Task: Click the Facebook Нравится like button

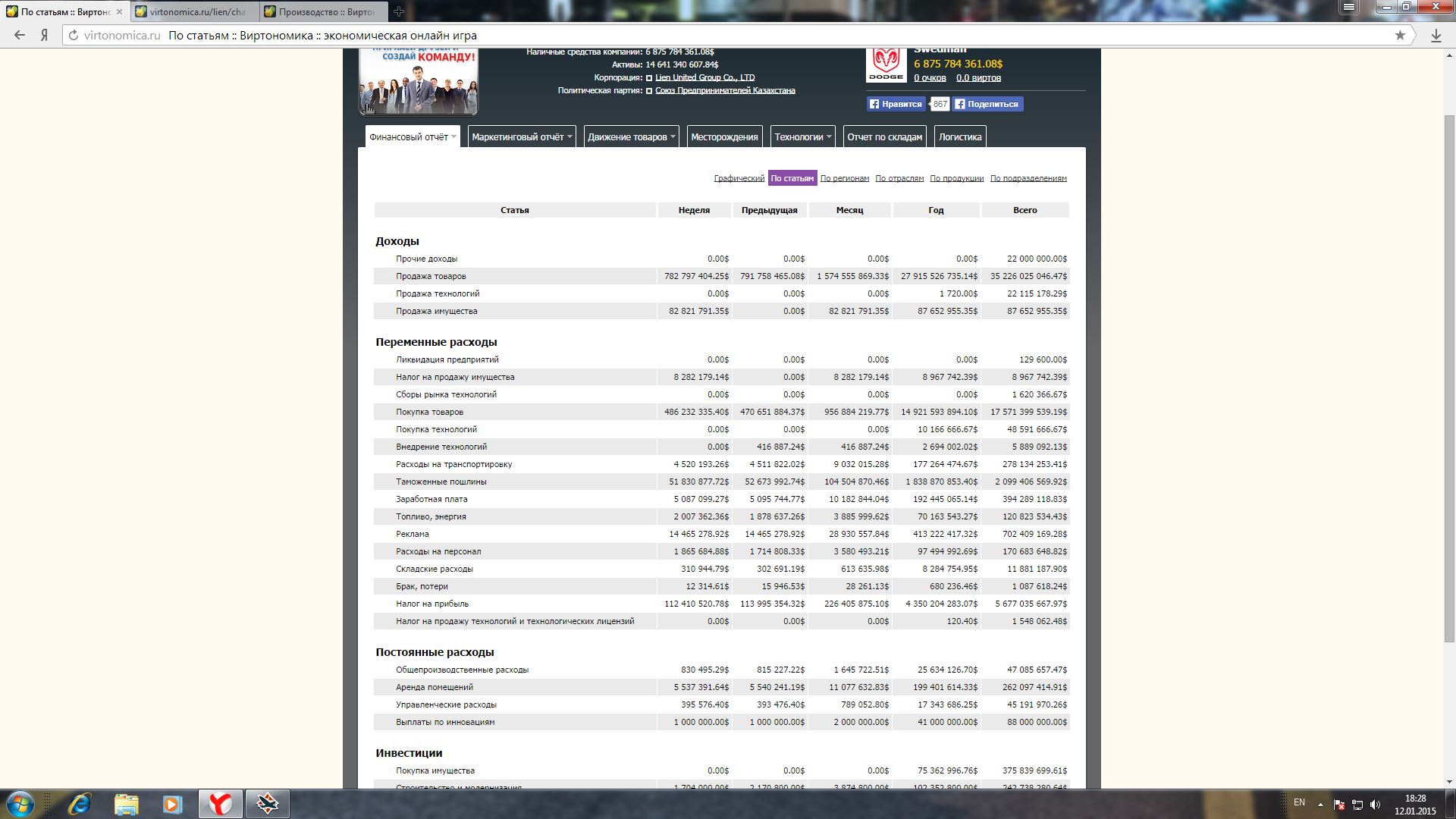Action: pos(896,104)
